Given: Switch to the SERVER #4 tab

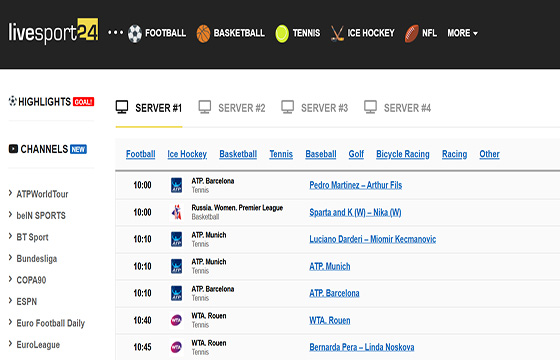Looking at the screenshot, I should pos(397,108).
